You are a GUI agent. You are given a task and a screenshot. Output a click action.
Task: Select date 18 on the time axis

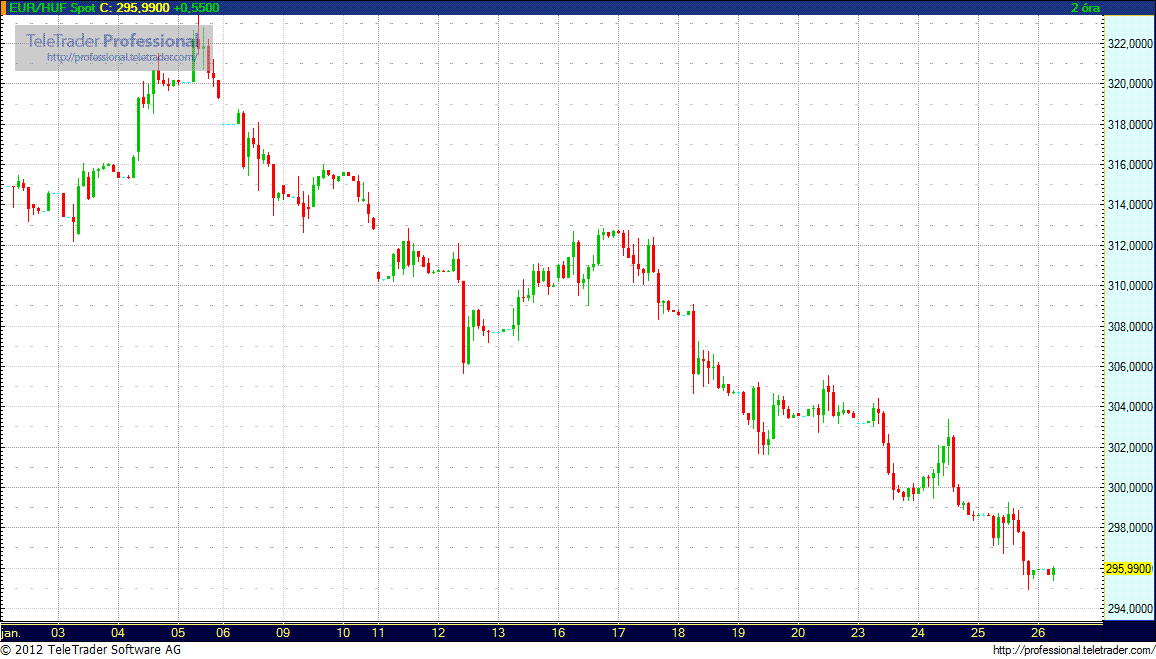click(x=678, y=632)
